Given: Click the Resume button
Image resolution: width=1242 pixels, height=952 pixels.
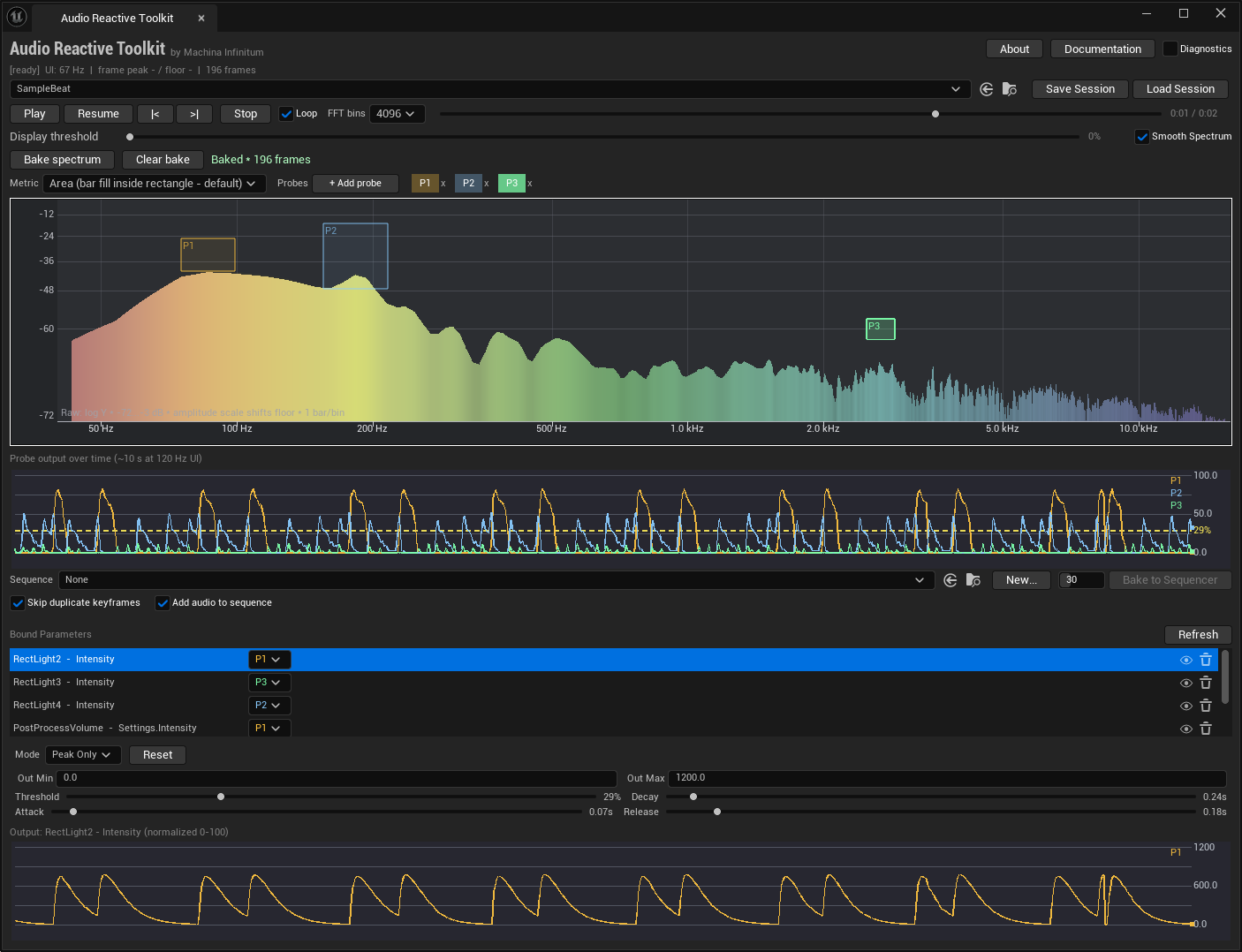Looking at the screenshot, I should point(98,114).
